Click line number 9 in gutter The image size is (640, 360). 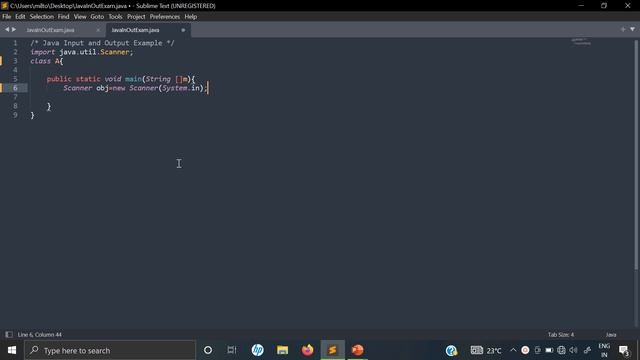coord(15,115)
